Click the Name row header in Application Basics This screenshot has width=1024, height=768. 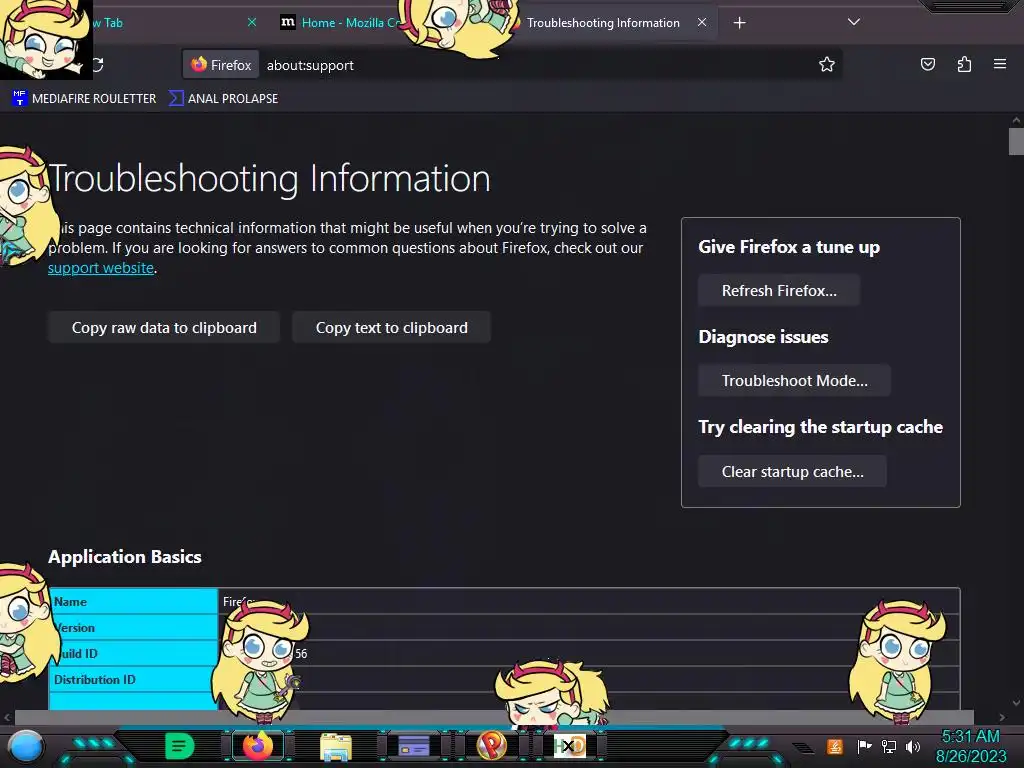click(x=133, y=601)
